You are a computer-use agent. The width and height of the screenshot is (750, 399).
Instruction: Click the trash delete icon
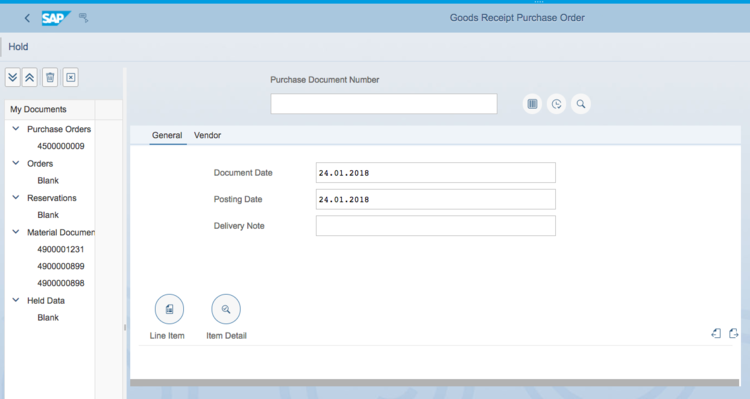pos(50,78)
